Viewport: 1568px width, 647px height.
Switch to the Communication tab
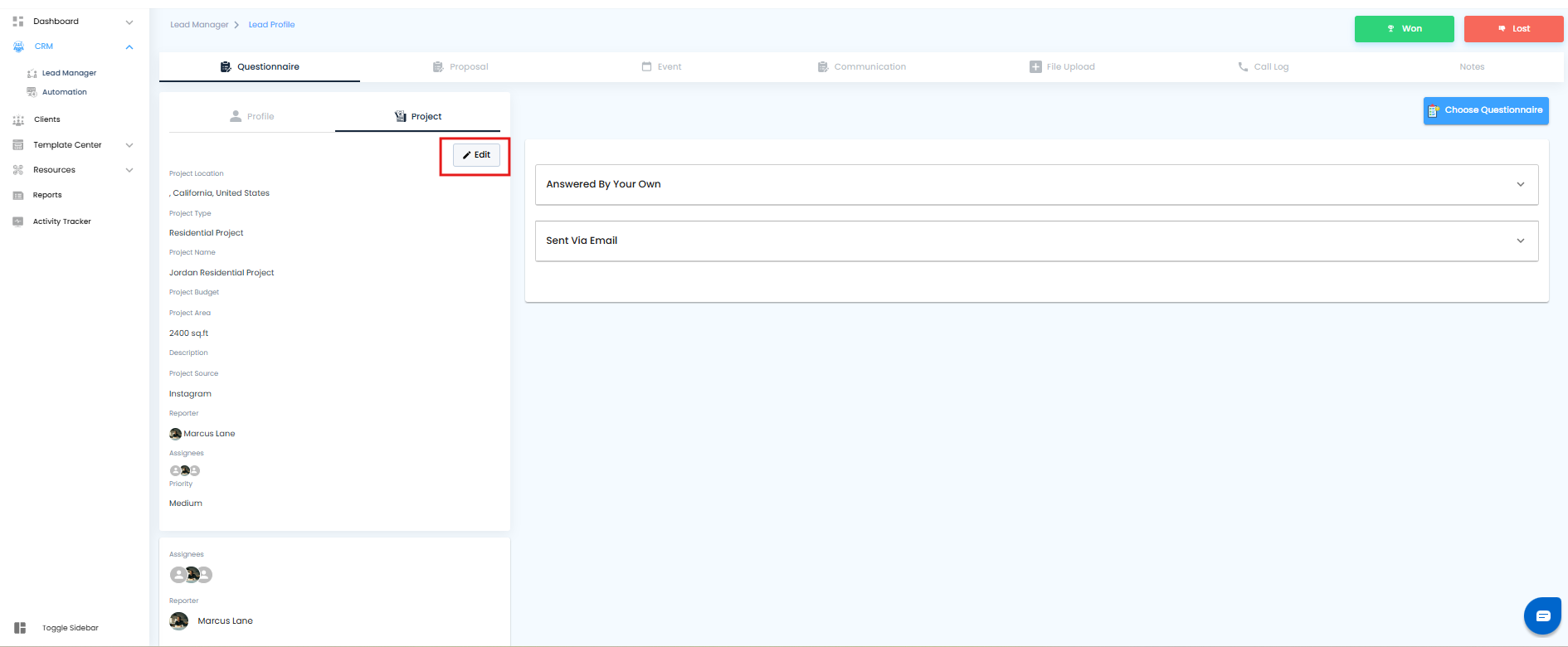(862, 66)
